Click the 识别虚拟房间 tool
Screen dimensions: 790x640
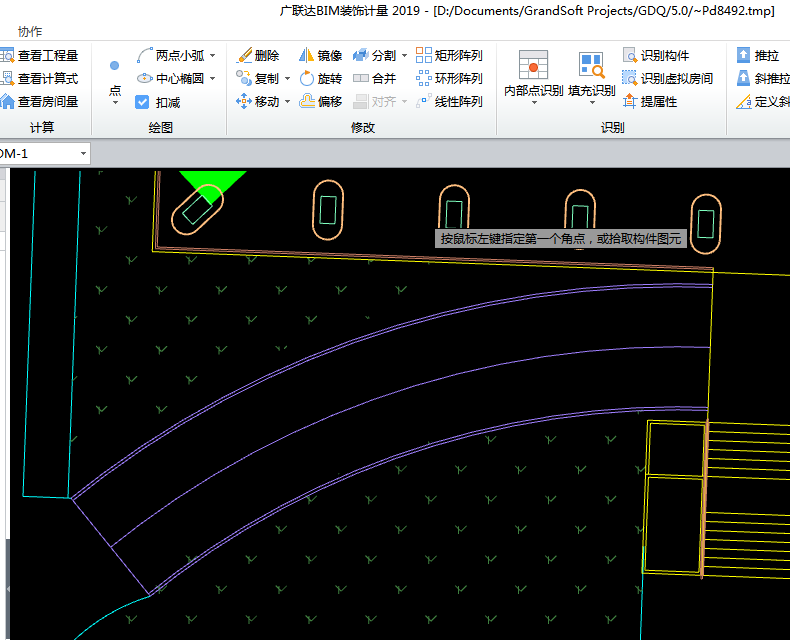click(x=668, y=78)
